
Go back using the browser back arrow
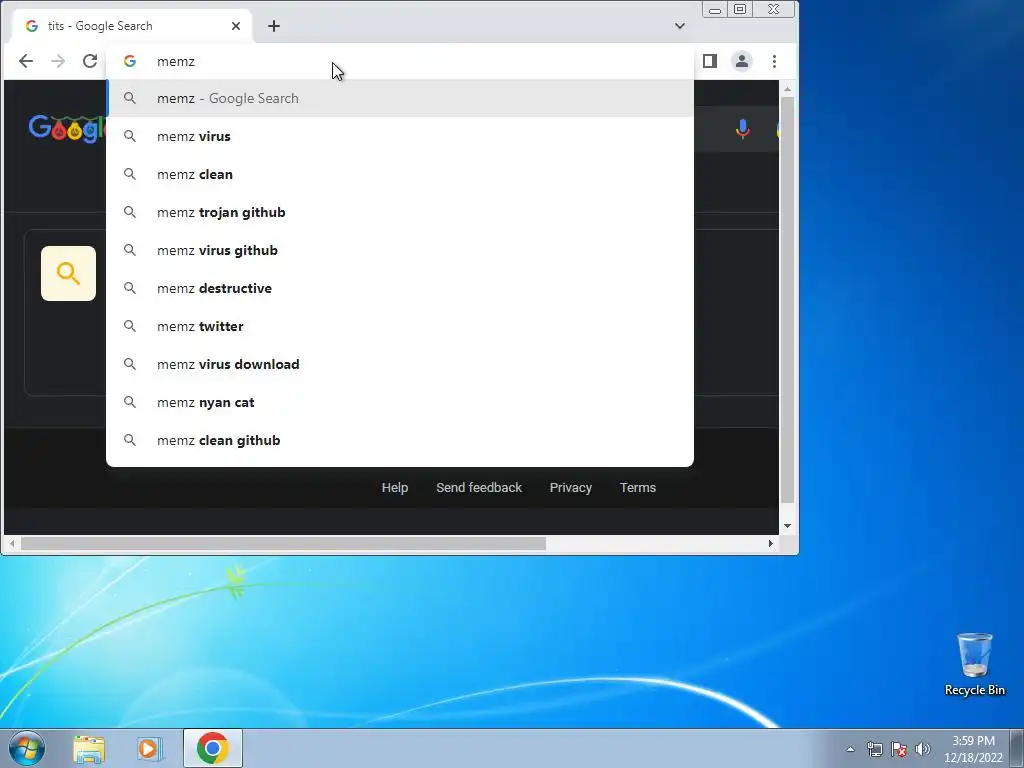26,61
